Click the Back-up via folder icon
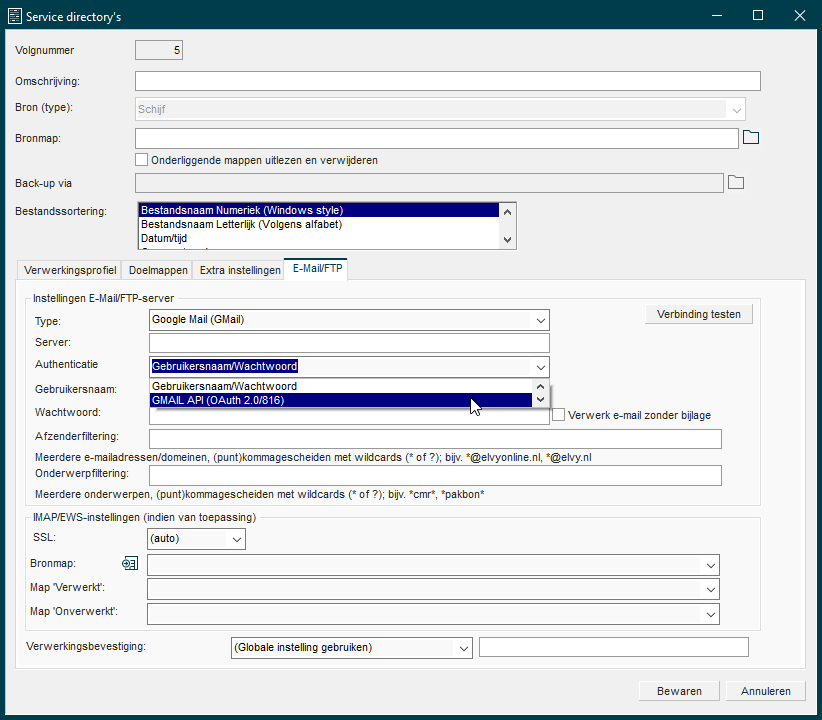This screenshot has width=822, height=720. 736,182
